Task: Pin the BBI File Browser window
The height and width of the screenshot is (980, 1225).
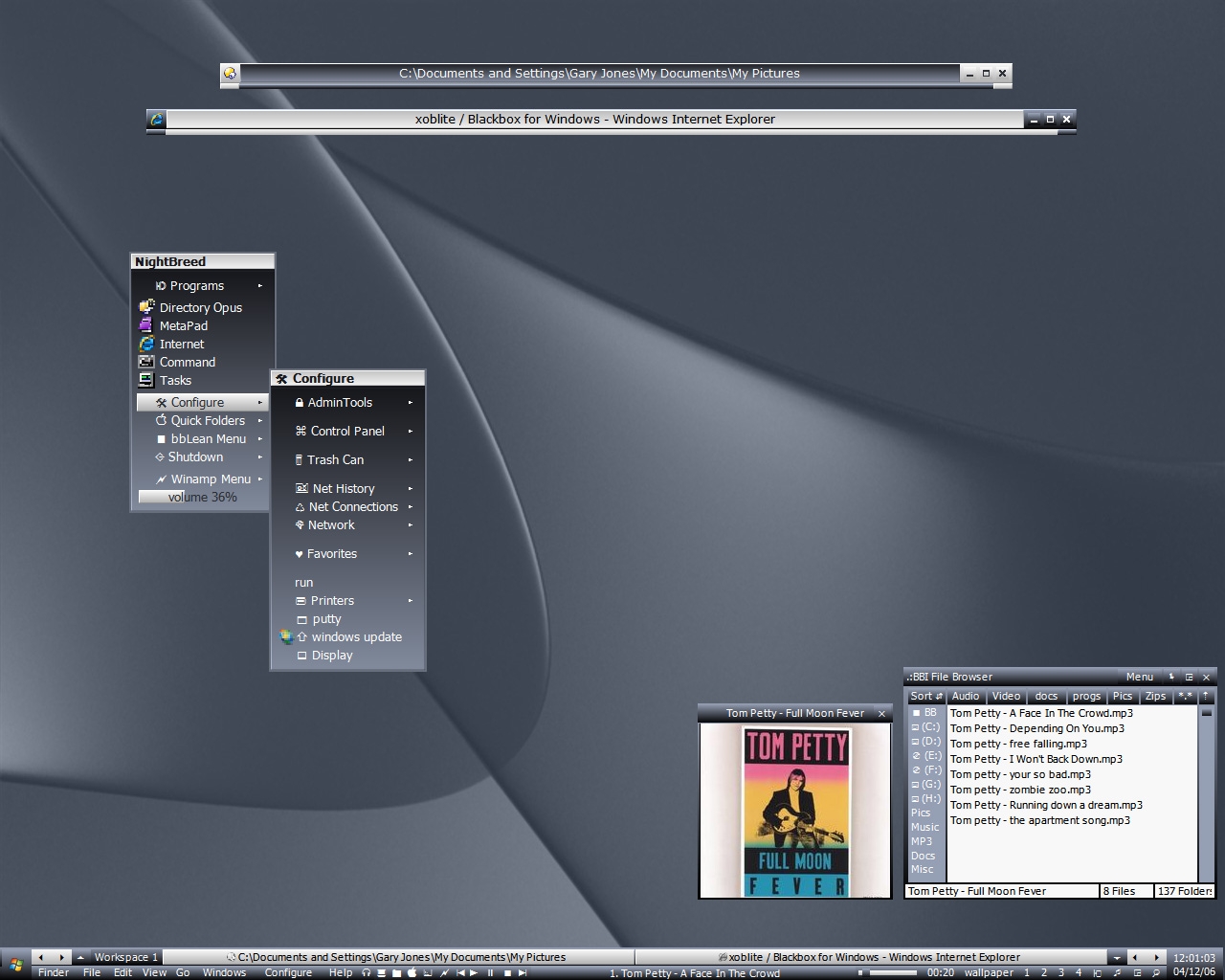Action: coord(1170,677)
